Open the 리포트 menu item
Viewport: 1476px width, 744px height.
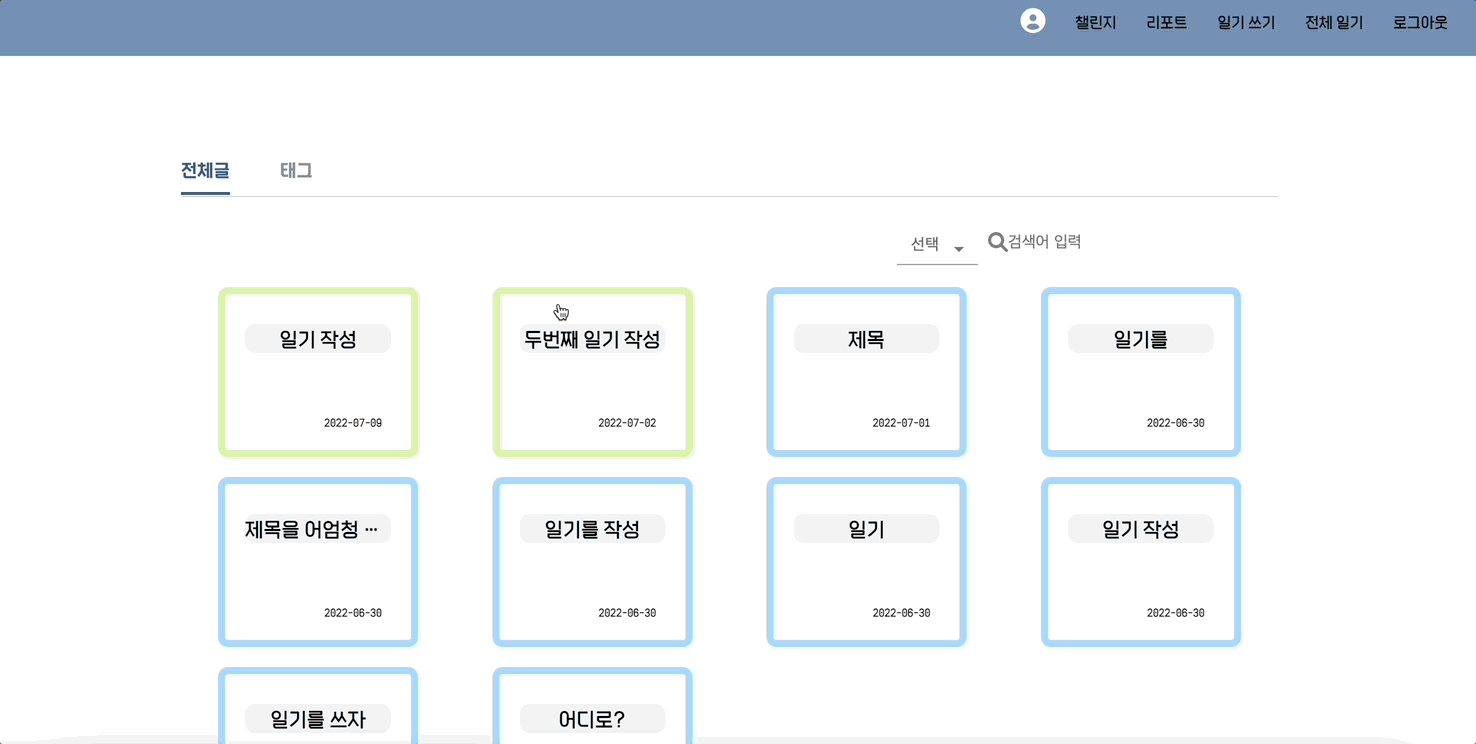[x=1166, y=22]
